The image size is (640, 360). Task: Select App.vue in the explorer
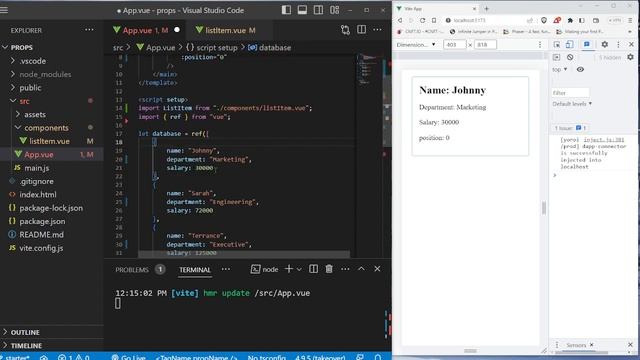52,155
